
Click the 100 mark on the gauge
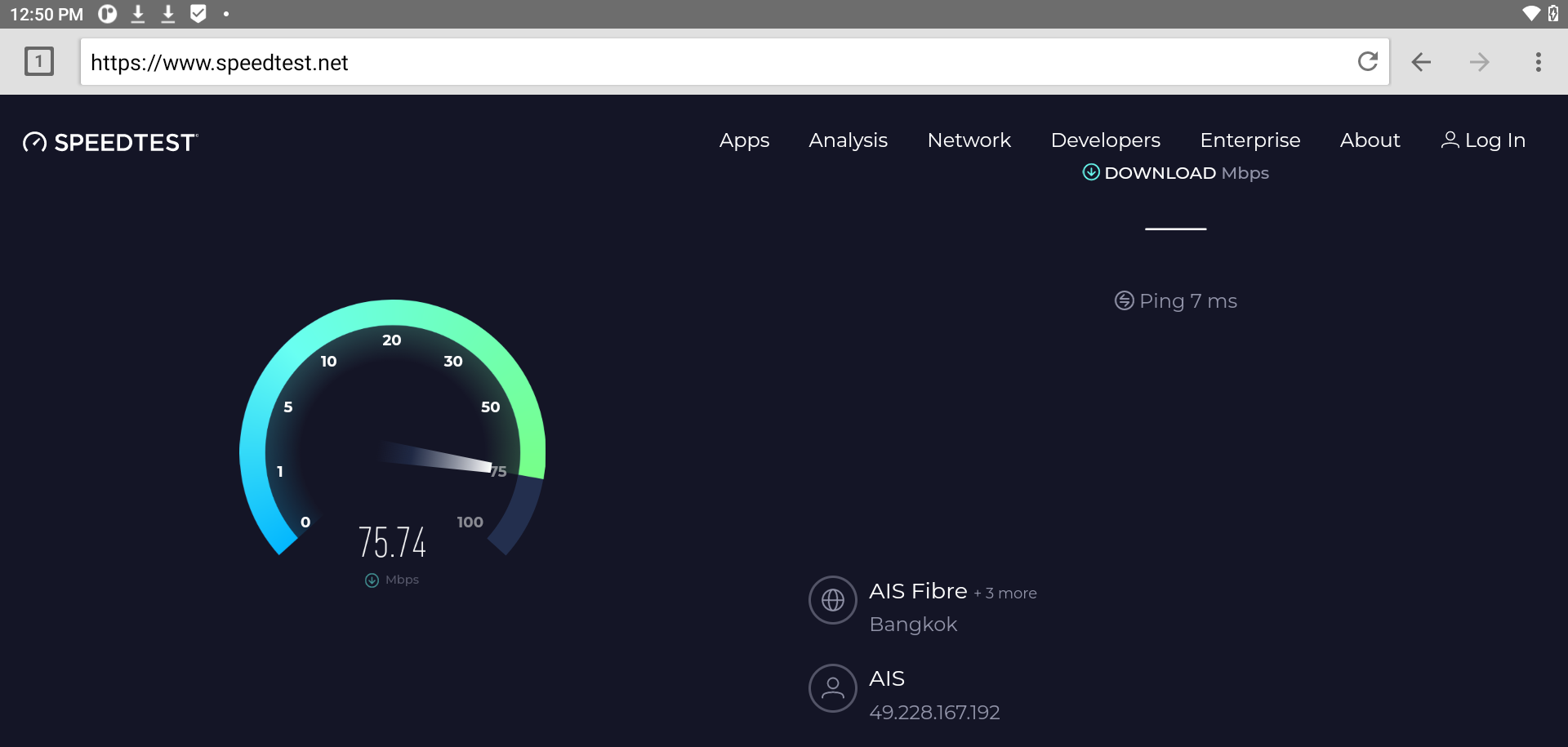pos(470,522)
